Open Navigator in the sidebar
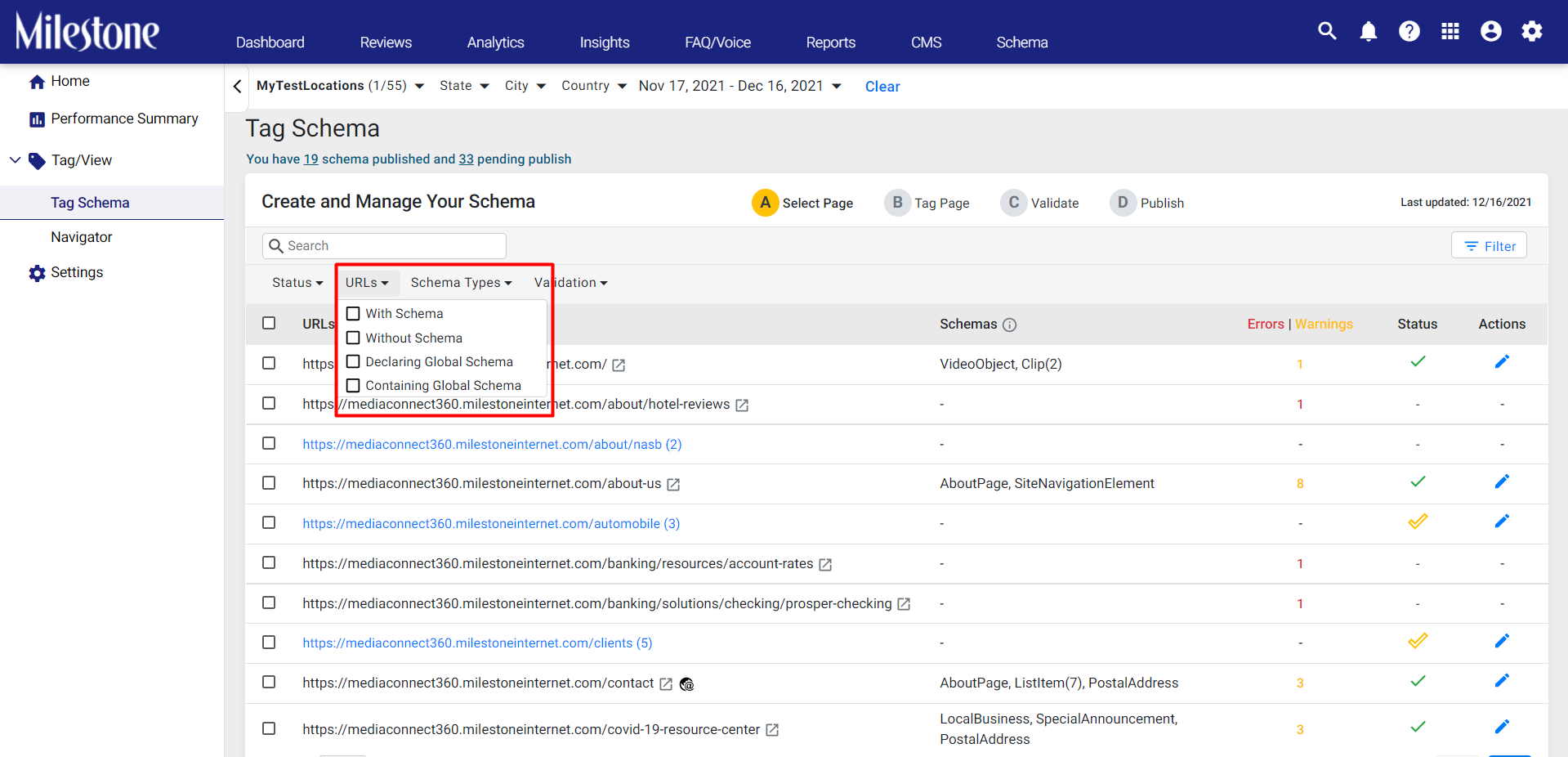Viewport: 1568px width, 757px height. [82, 237]
